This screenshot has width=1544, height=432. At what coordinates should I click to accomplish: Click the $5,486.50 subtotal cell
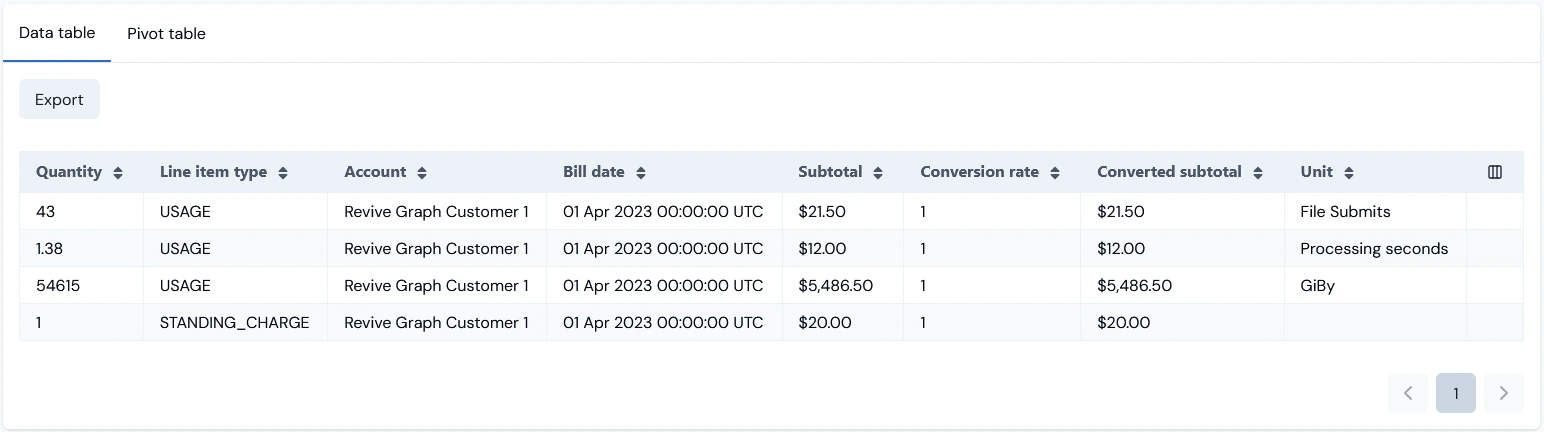click(835, 286)
